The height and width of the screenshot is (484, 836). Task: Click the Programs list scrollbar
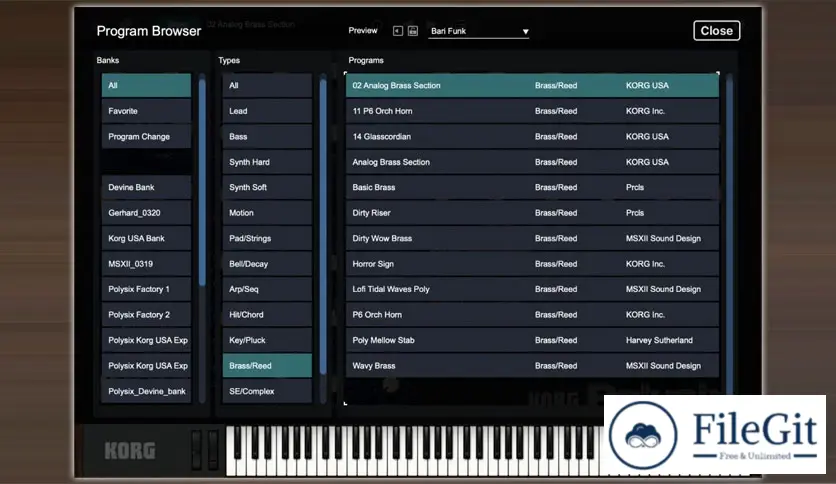[729, 235]
